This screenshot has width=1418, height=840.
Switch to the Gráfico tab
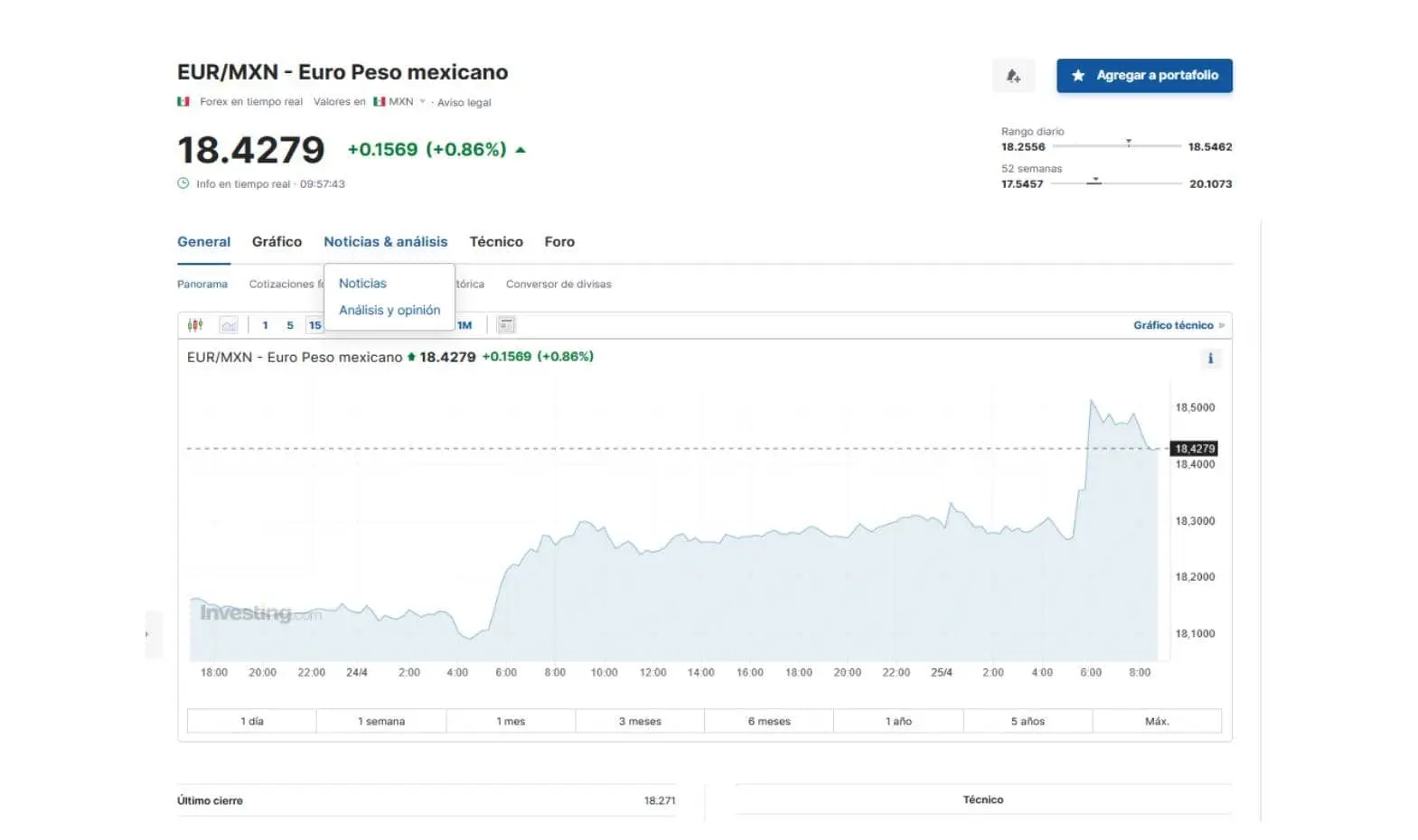pos(277,242)
